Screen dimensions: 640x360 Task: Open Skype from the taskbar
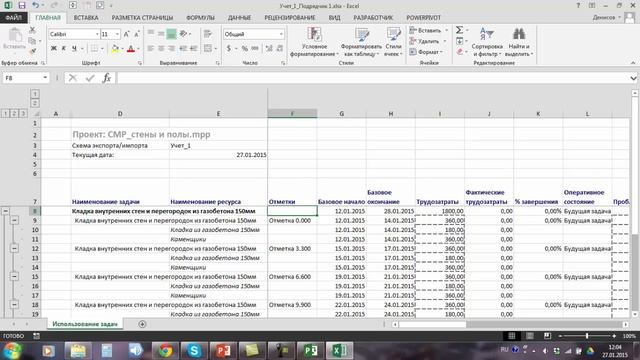[194, 351]
